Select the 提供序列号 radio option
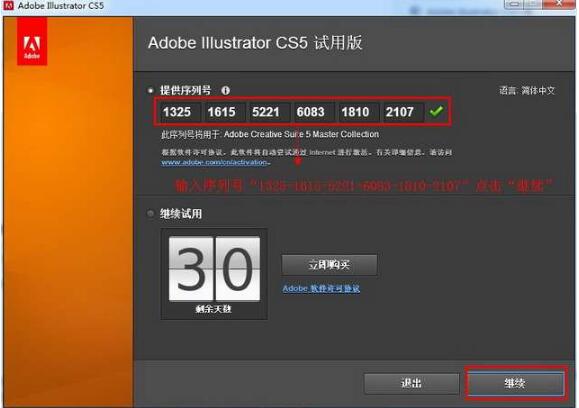Screen dimensions: 579x408 (150, 90)
